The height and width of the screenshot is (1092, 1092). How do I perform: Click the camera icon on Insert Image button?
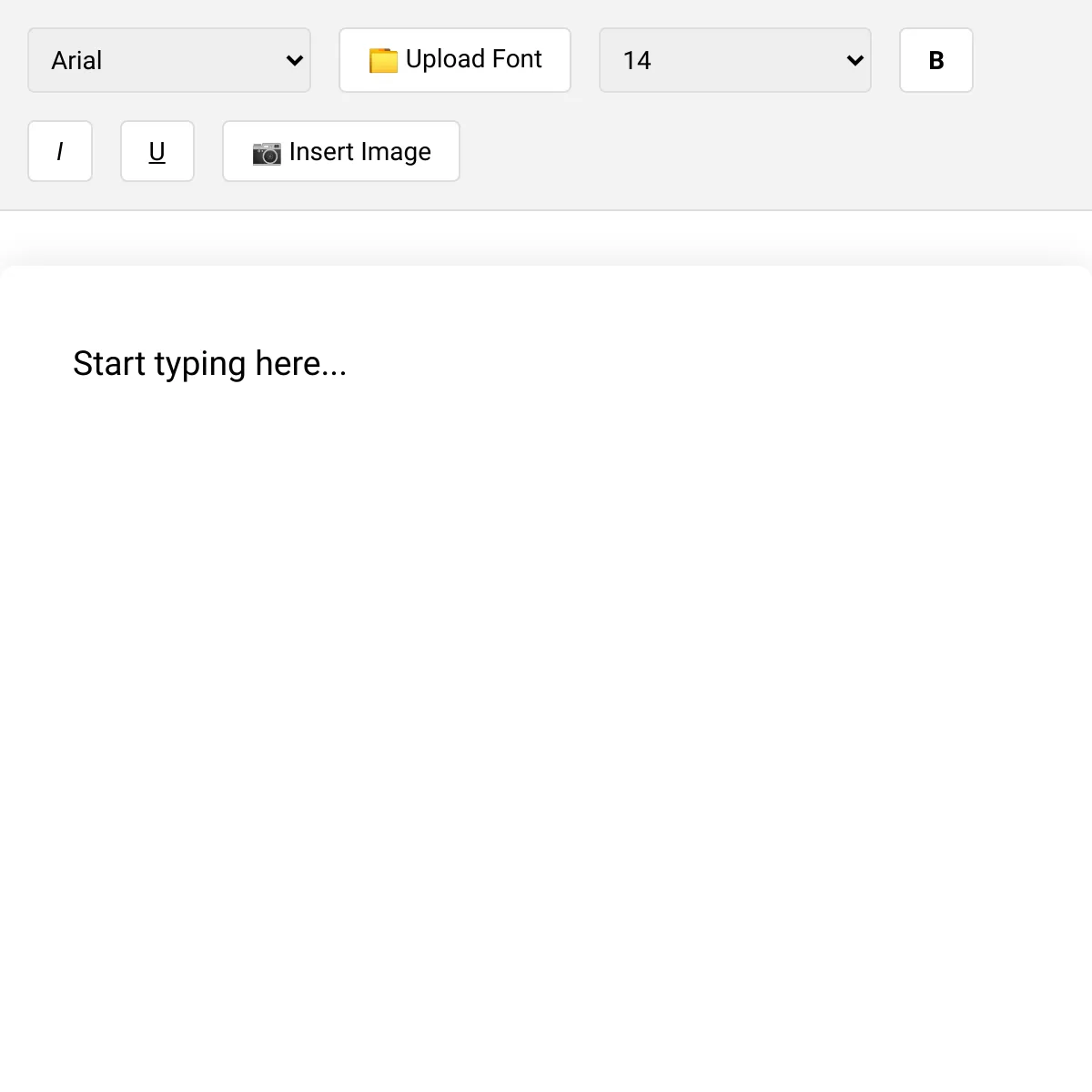tap(266, 153)
